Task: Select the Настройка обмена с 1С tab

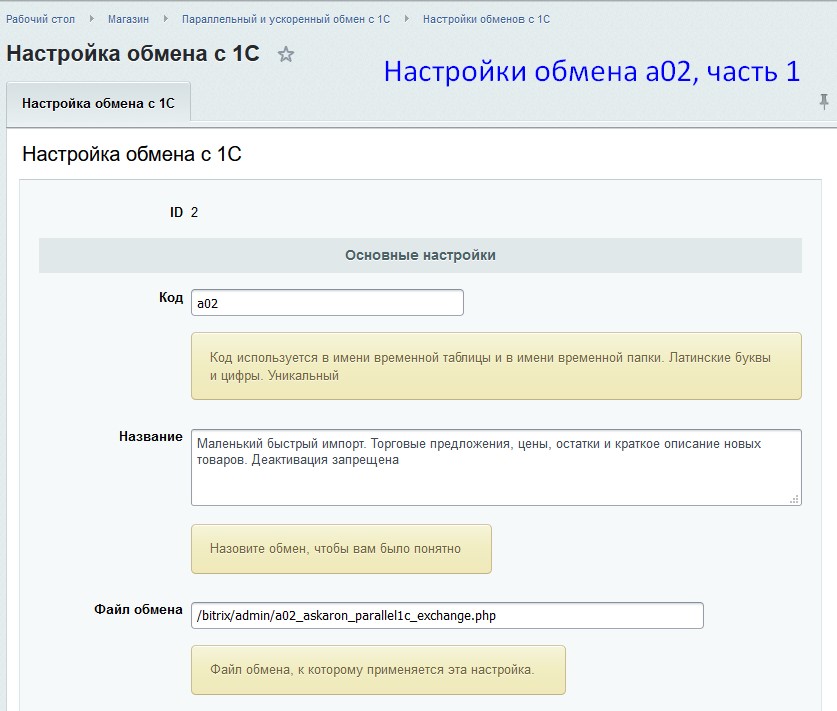Action: click(x=98, y=103)
